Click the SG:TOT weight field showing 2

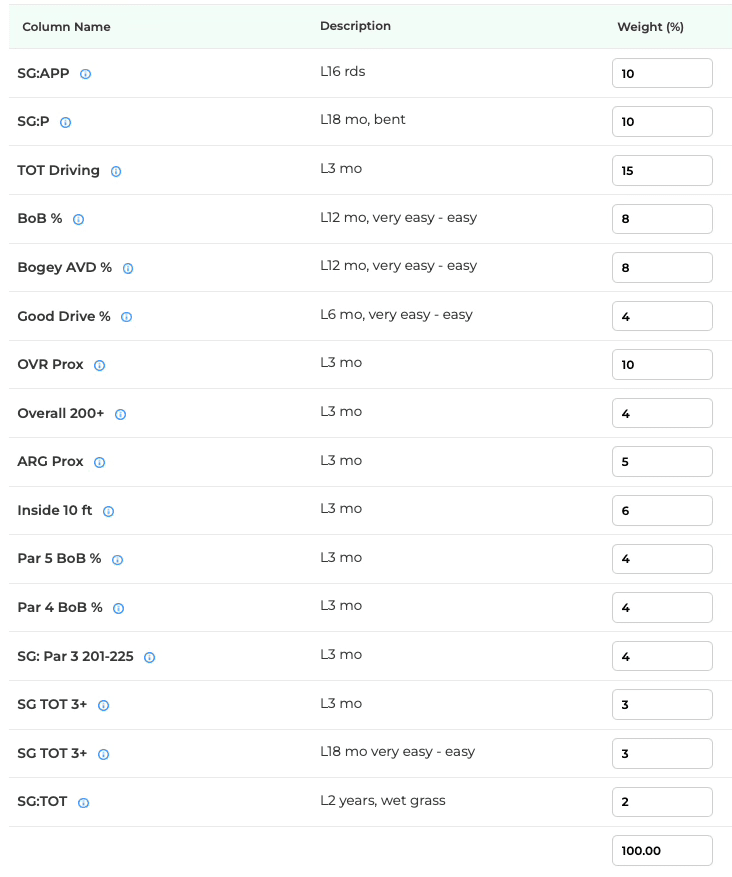click(662, 802)
